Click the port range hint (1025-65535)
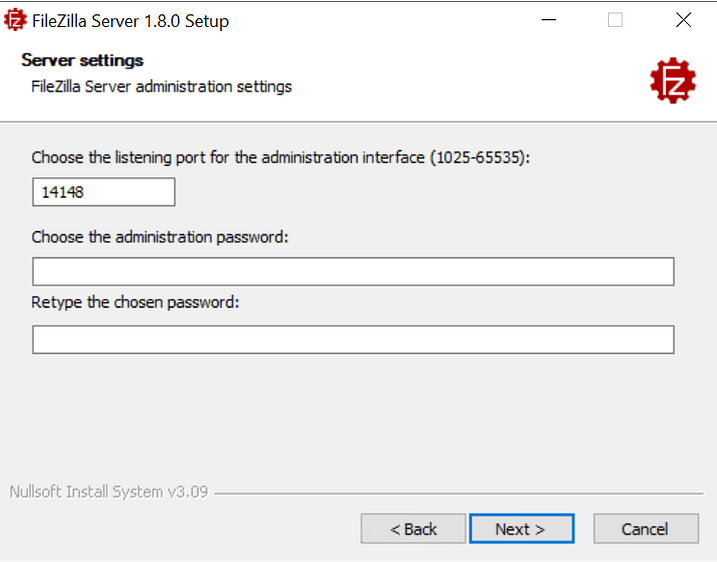The width and height of the screenshot is (717, 562). 480,158
